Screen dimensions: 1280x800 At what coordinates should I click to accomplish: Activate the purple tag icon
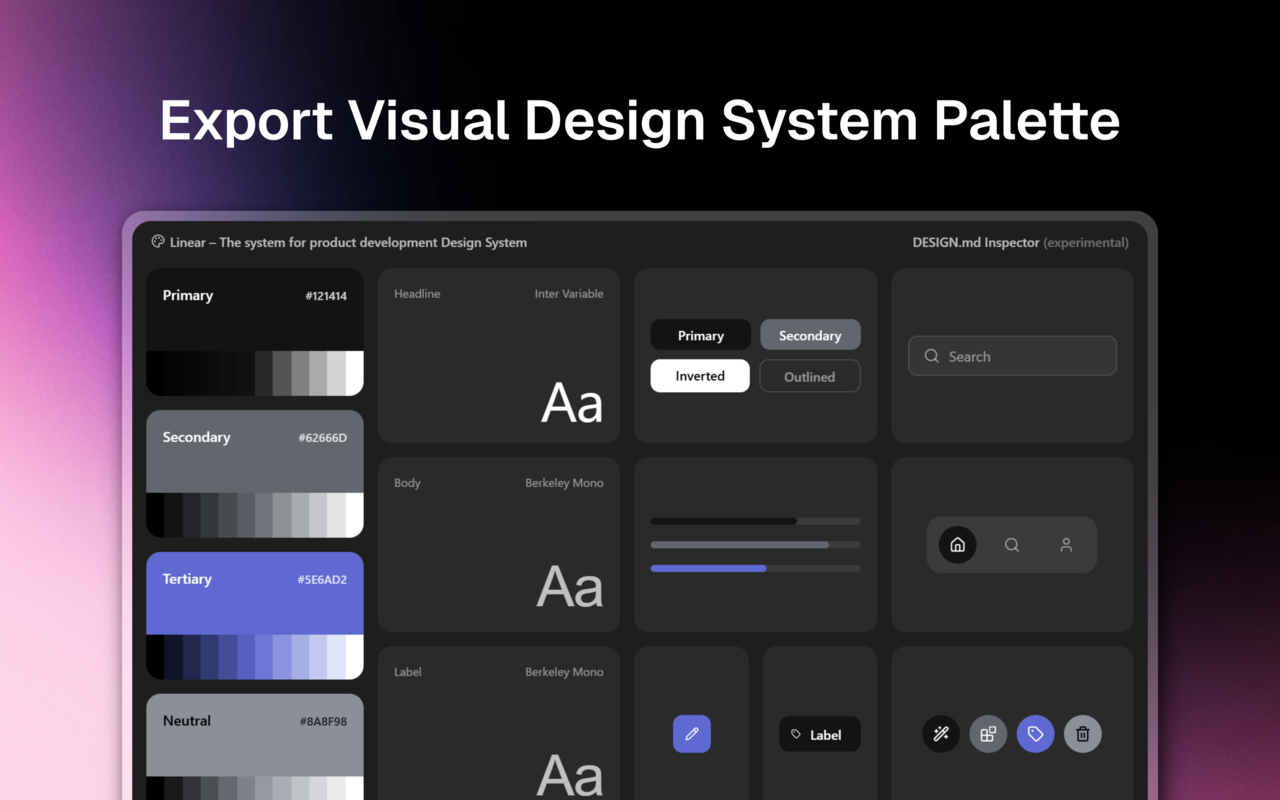coord(1035,733)
